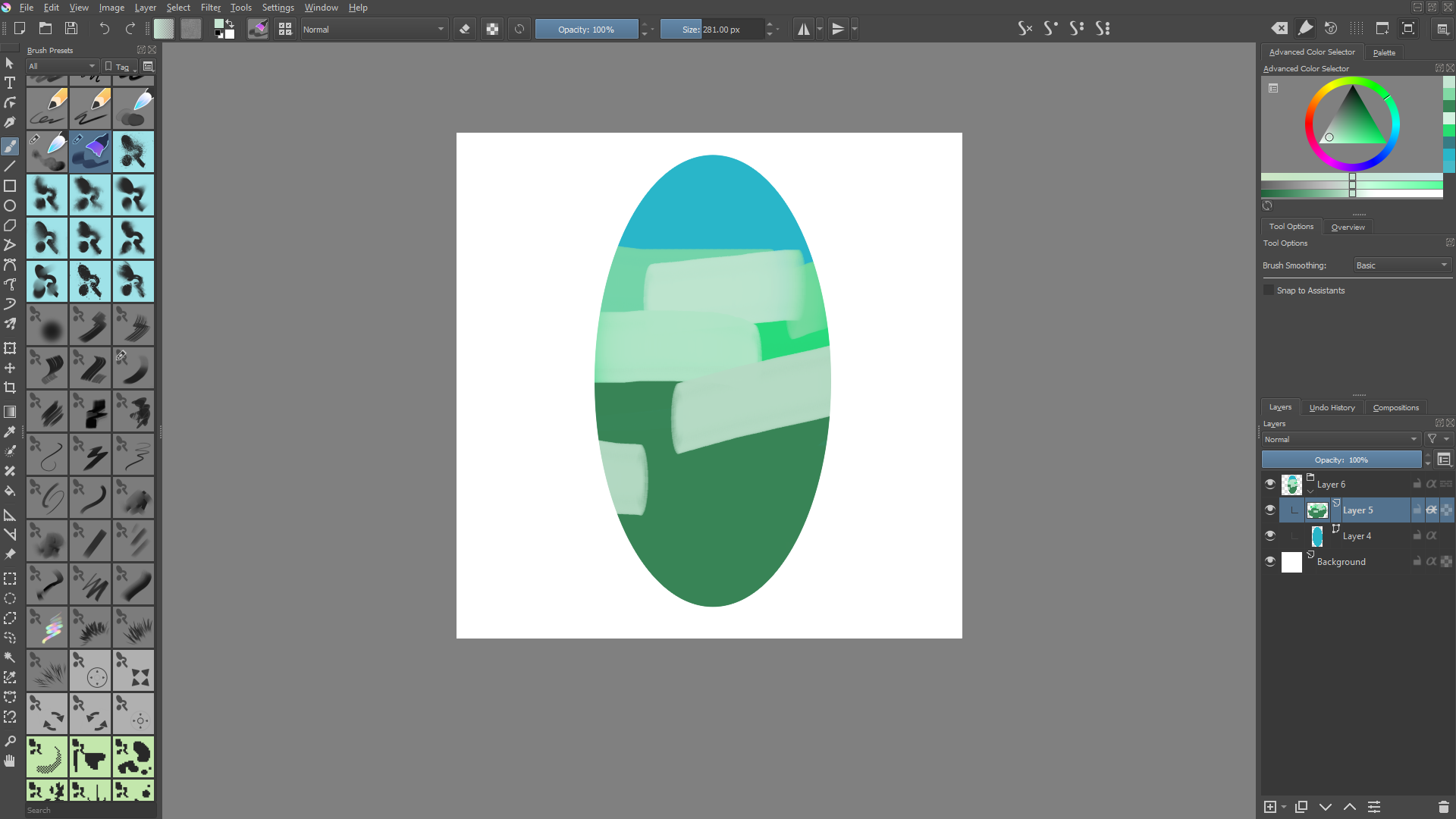Adjust the layer opacity slider

(x=1341, y=460)
